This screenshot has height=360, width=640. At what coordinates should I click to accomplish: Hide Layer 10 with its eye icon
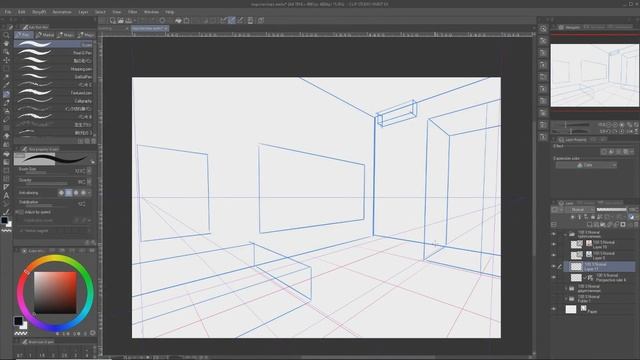(554, 244)
